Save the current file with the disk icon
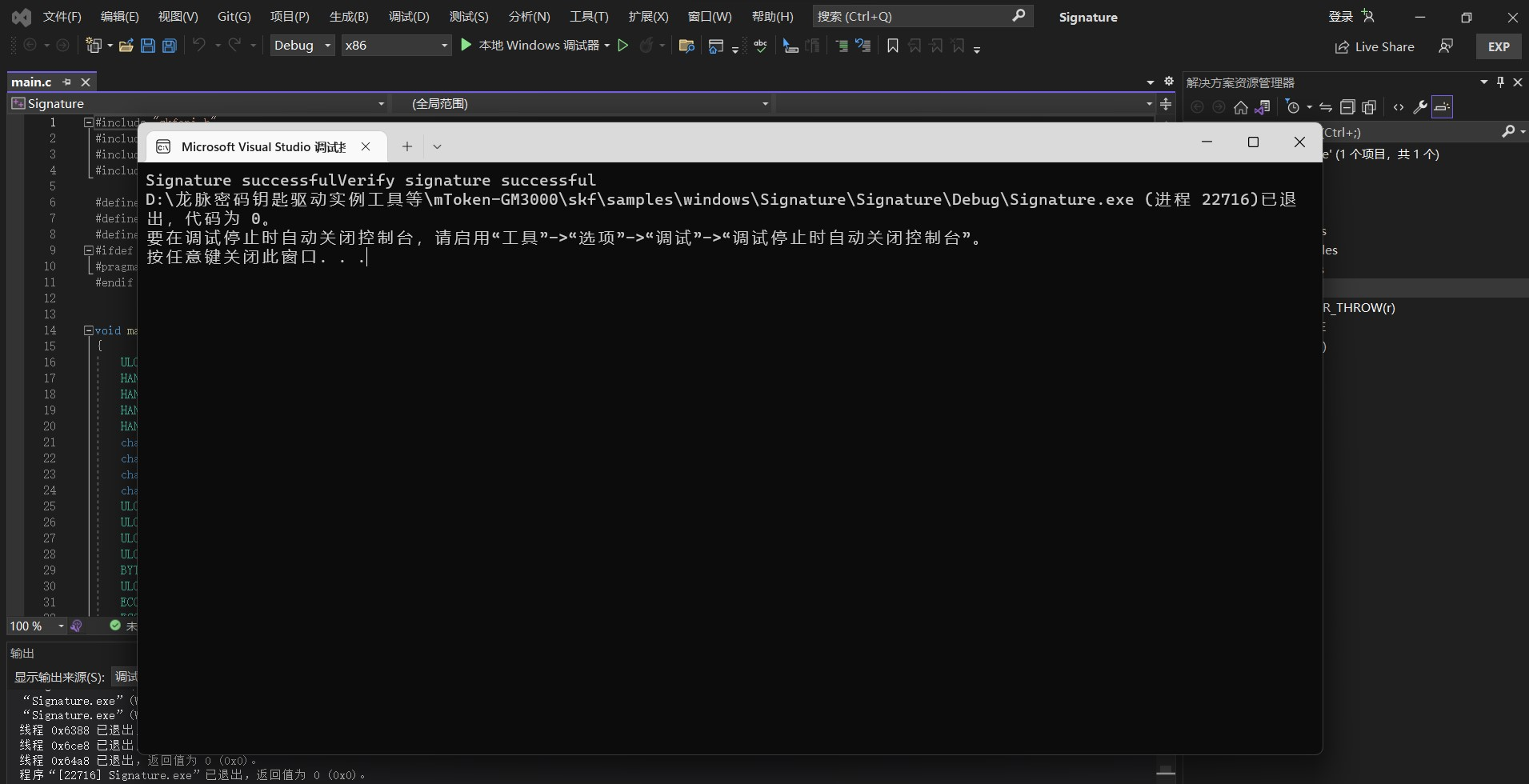The width and height of the screenshot is (1529, 784). click(148, 46)
